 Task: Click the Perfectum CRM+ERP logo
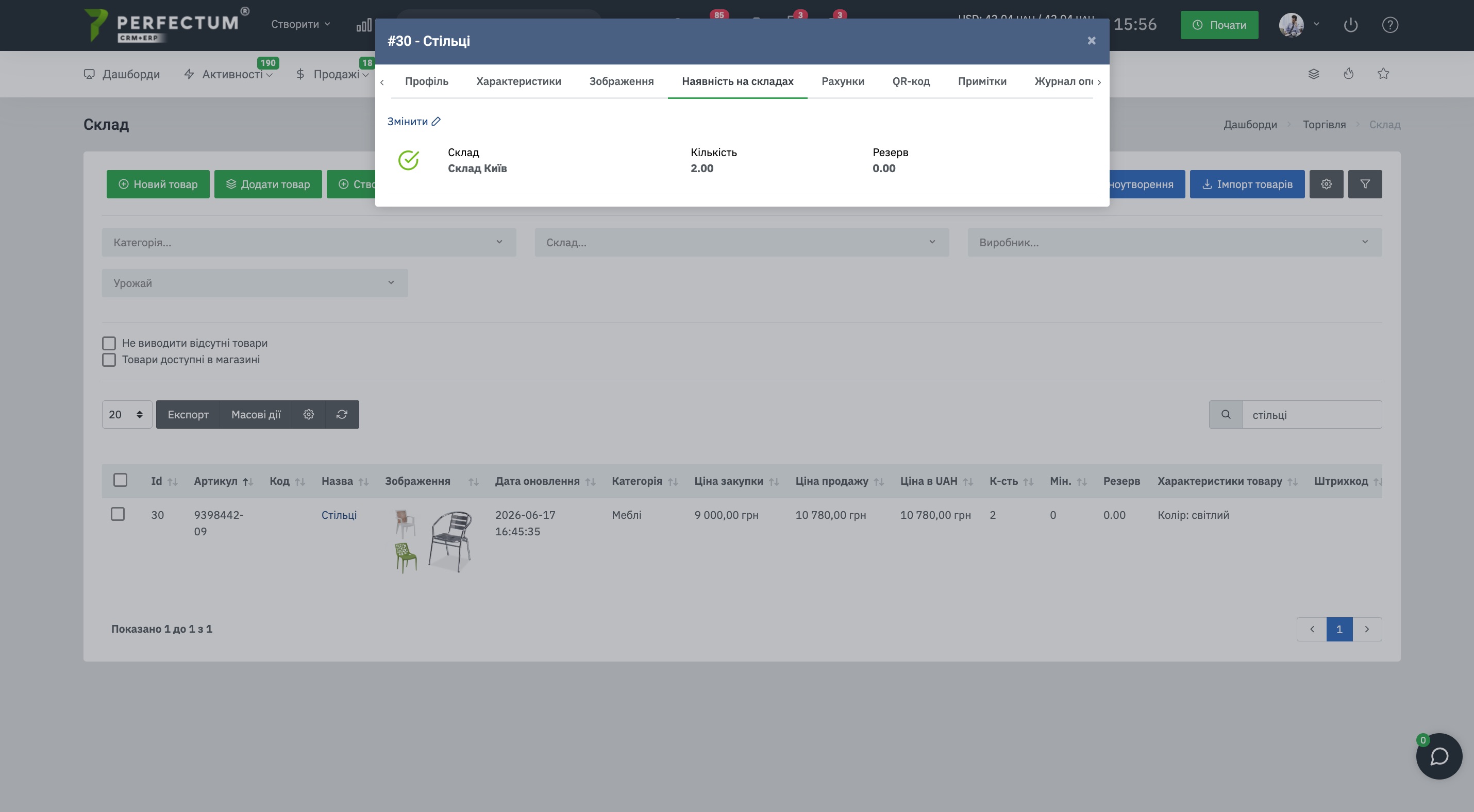[166, 25]
